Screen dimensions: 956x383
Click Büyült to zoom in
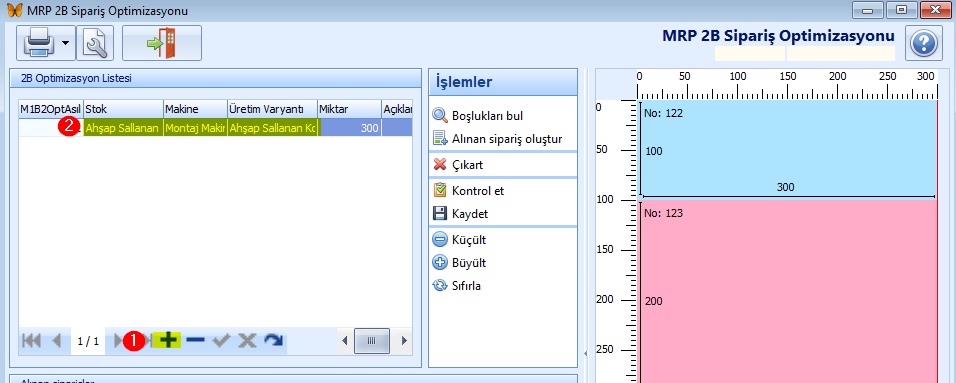[x=459, y=263]
